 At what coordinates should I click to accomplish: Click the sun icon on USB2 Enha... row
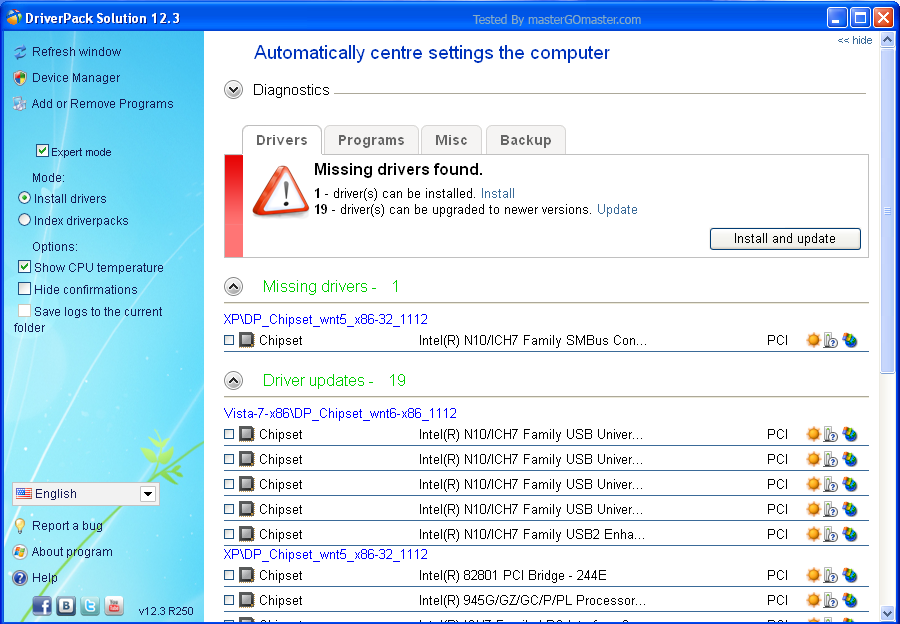(x=813, y=534)
